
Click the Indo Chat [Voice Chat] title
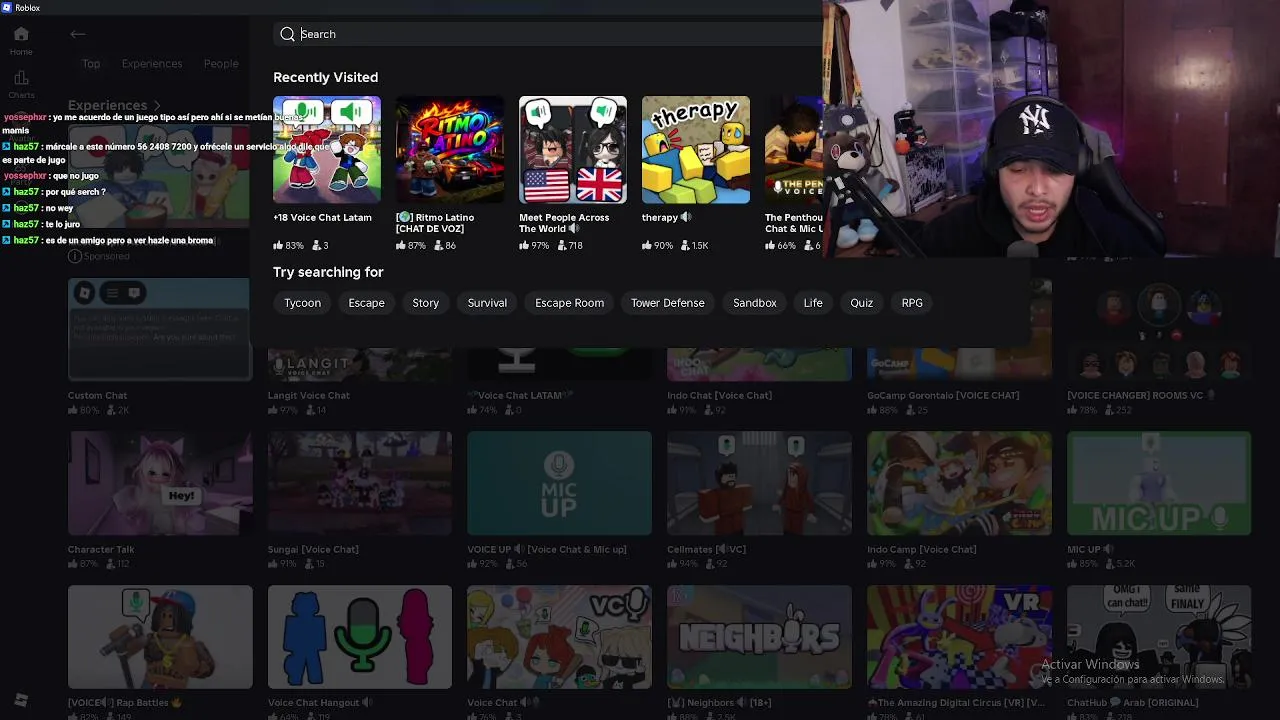(719, 395)
